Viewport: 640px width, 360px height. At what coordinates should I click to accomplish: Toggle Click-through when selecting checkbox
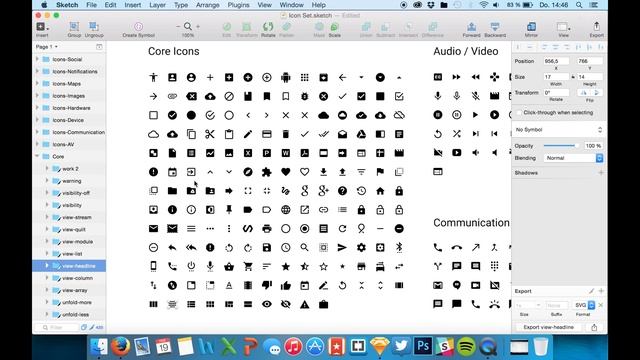click(519, 113)
